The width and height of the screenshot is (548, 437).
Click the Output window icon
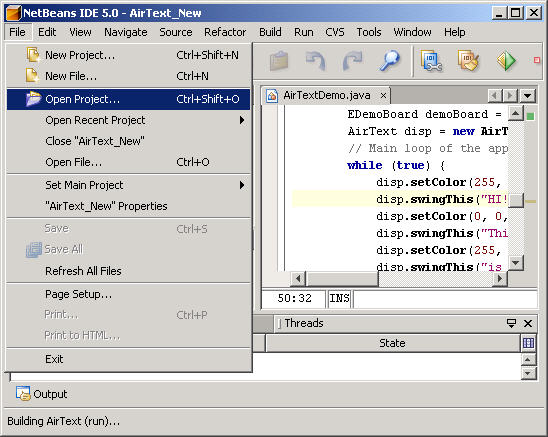(x=23, y=394)
